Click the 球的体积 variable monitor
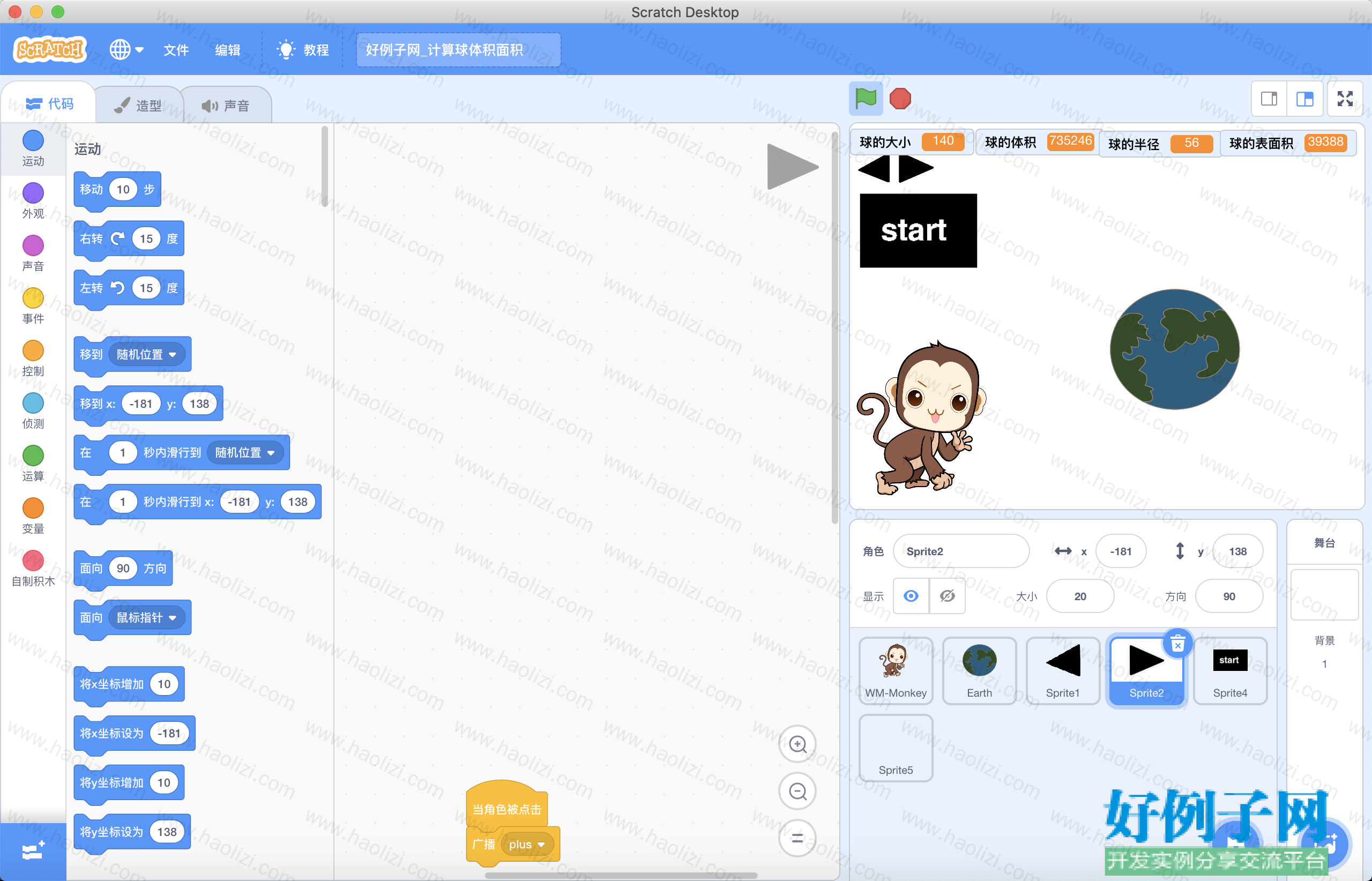Screen dimensions: 1372x881 (1038, 142)
